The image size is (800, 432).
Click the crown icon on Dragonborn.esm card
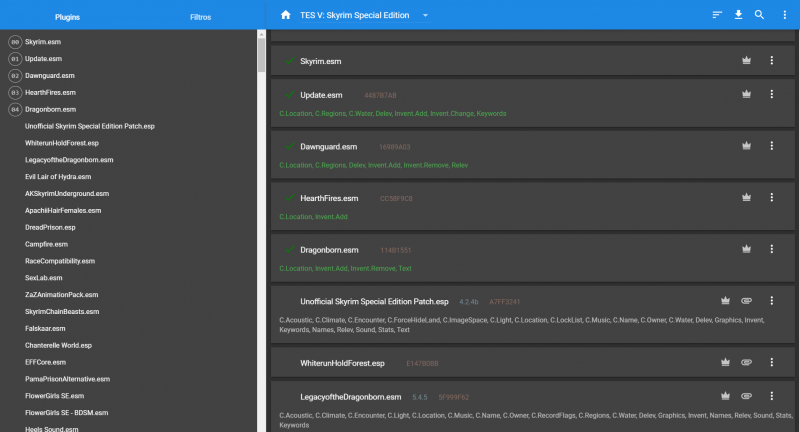746,249
